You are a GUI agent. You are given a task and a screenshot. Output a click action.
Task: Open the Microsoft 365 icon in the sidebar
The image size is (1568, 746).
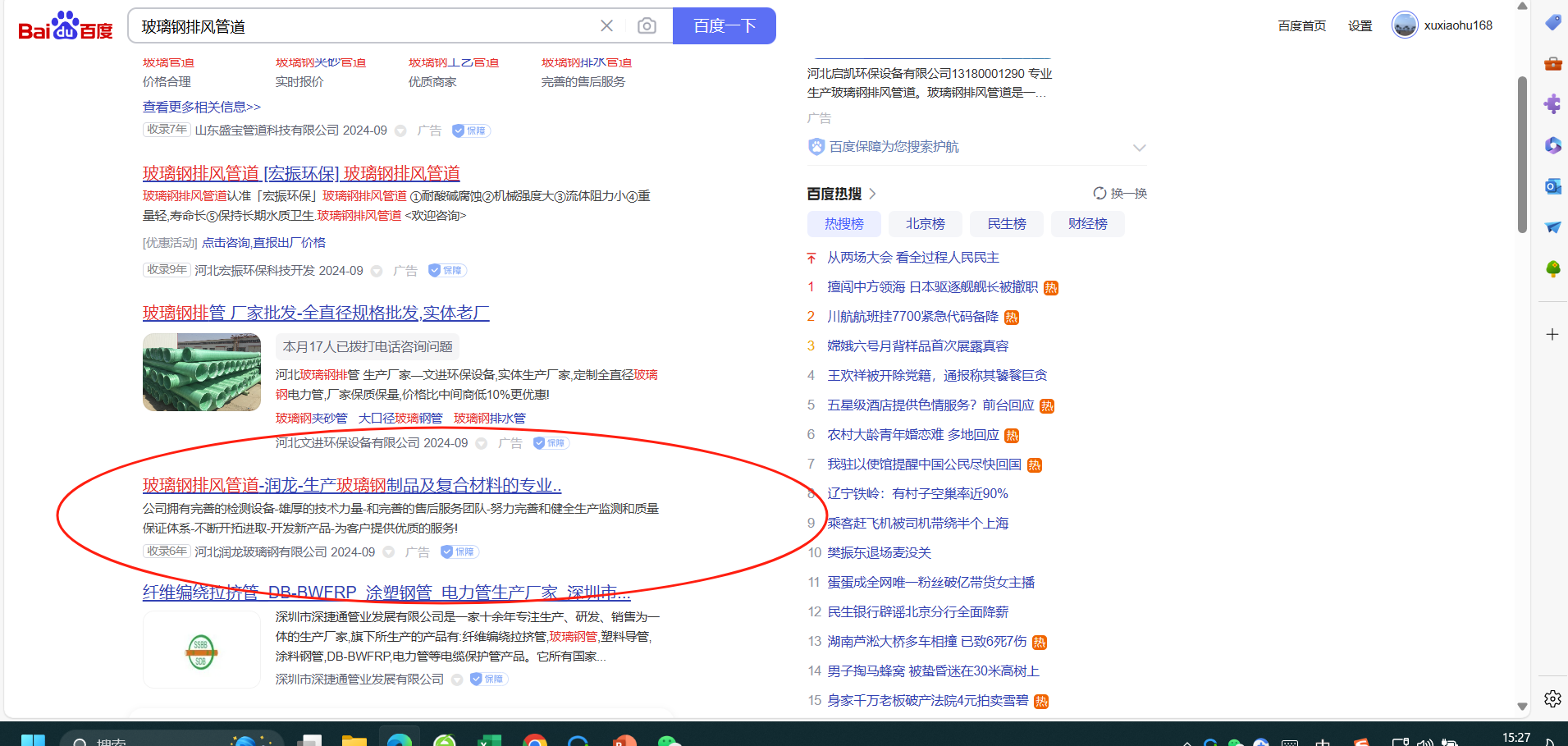[x=1552, y=145]
